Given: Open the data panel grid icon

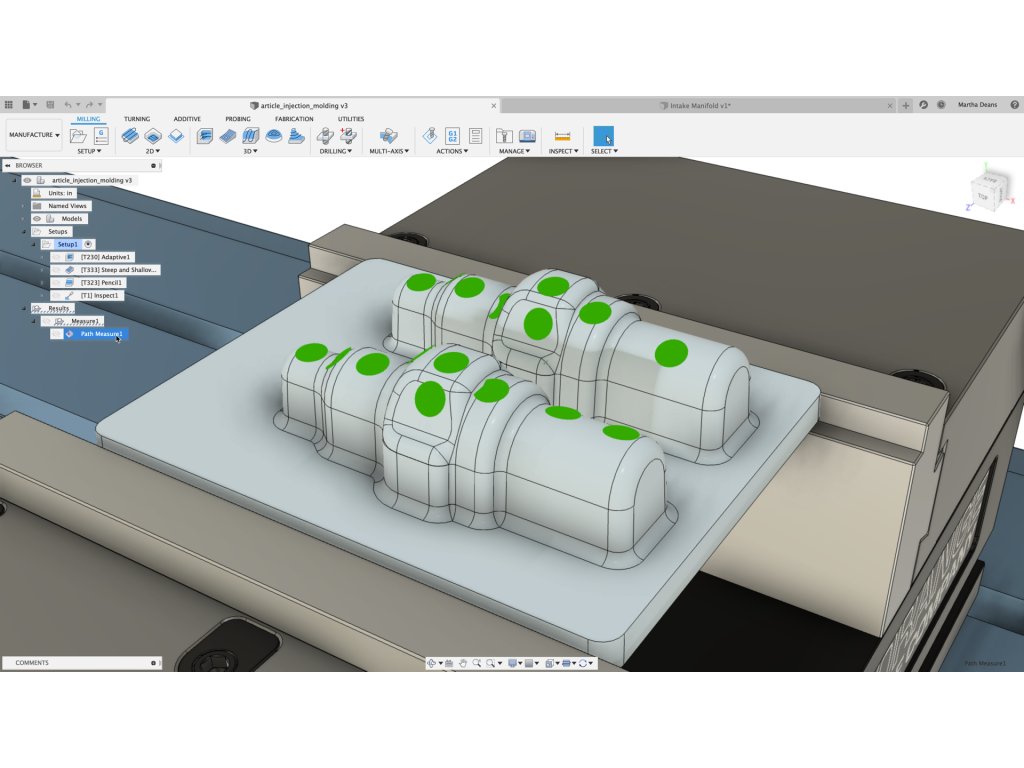Looking at the screenshot, I should 8,104.
